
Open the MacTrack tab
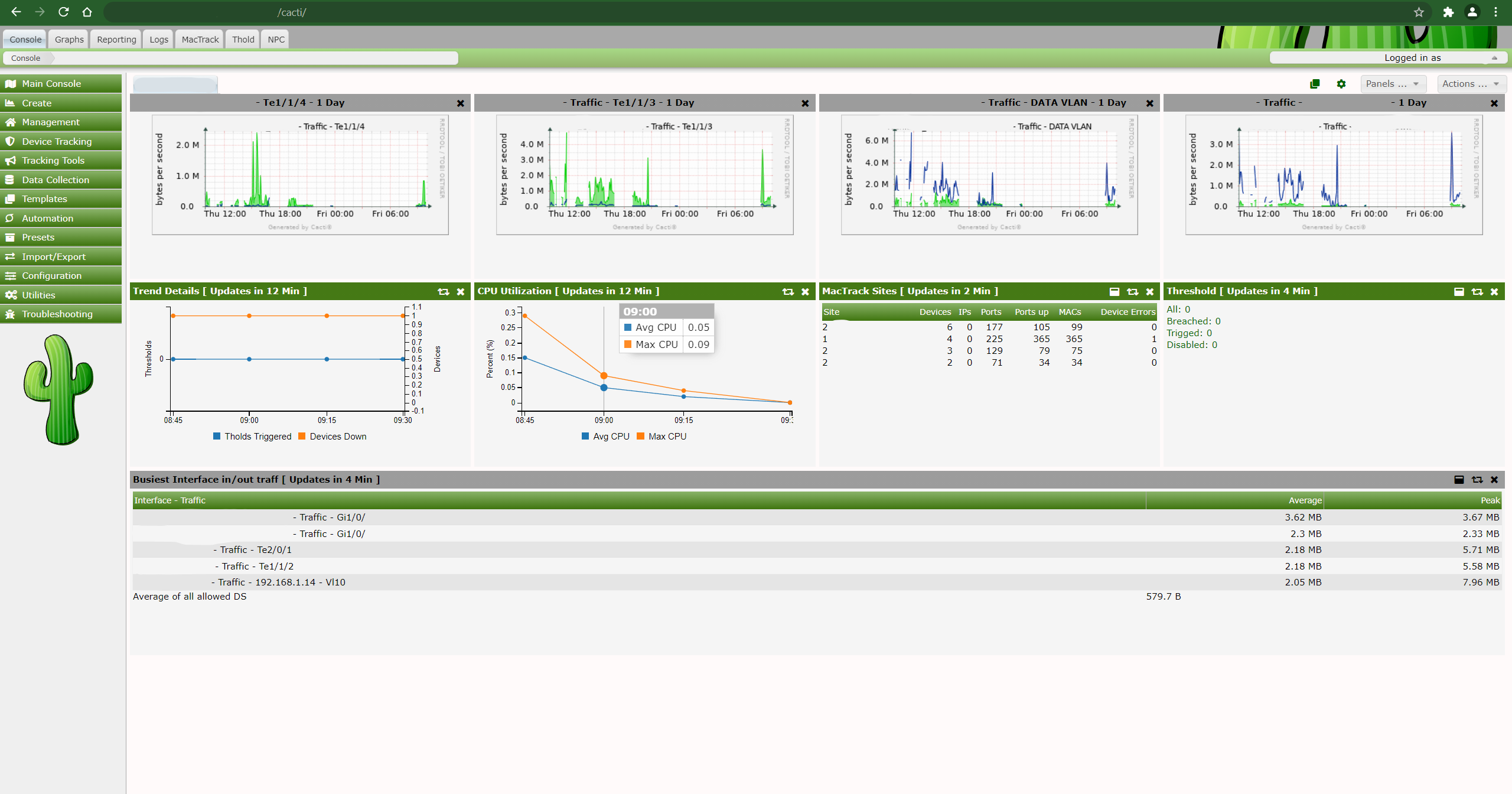coord(200,40)
